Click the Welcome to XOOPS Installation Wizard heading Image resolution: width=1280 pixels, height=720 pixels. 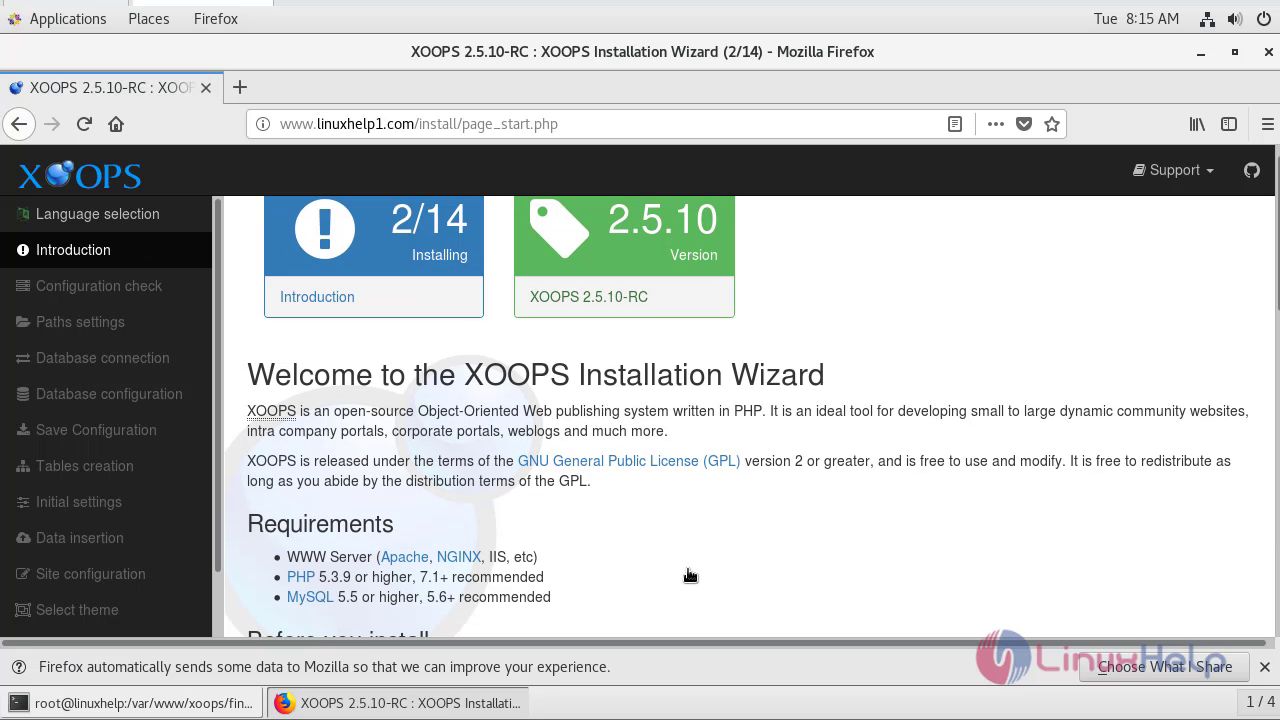[x=536, y=375]
